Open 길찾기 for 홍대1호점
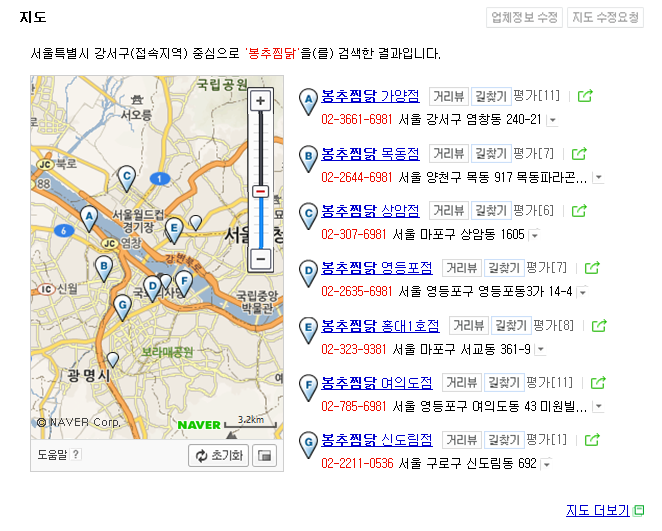Viewport: 662px width, 531px height. point(511,325)
